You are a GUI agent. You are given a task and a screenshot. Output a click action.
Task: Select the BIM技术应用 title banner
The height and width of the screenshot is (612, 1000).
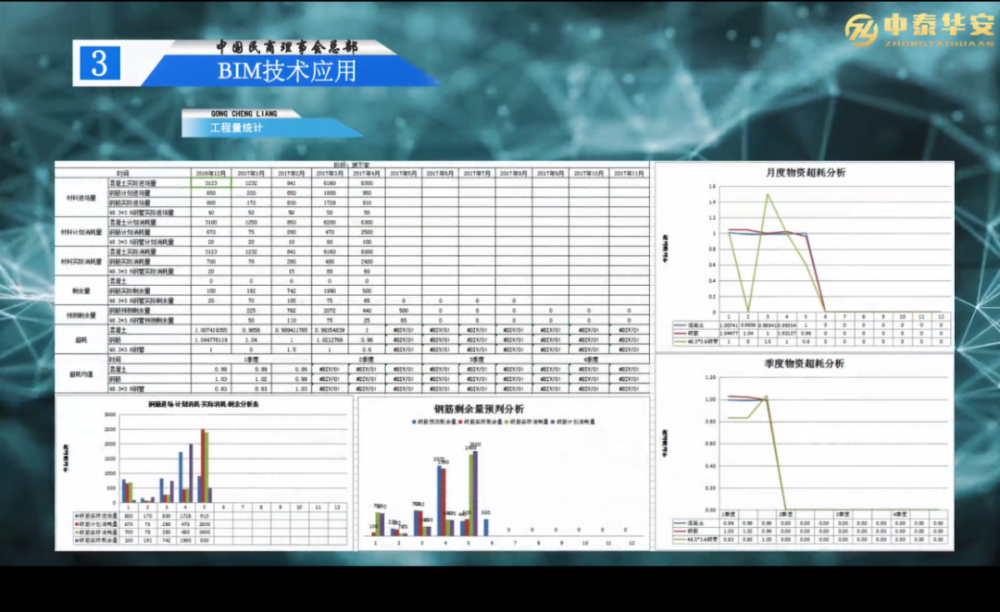[287, 71]
